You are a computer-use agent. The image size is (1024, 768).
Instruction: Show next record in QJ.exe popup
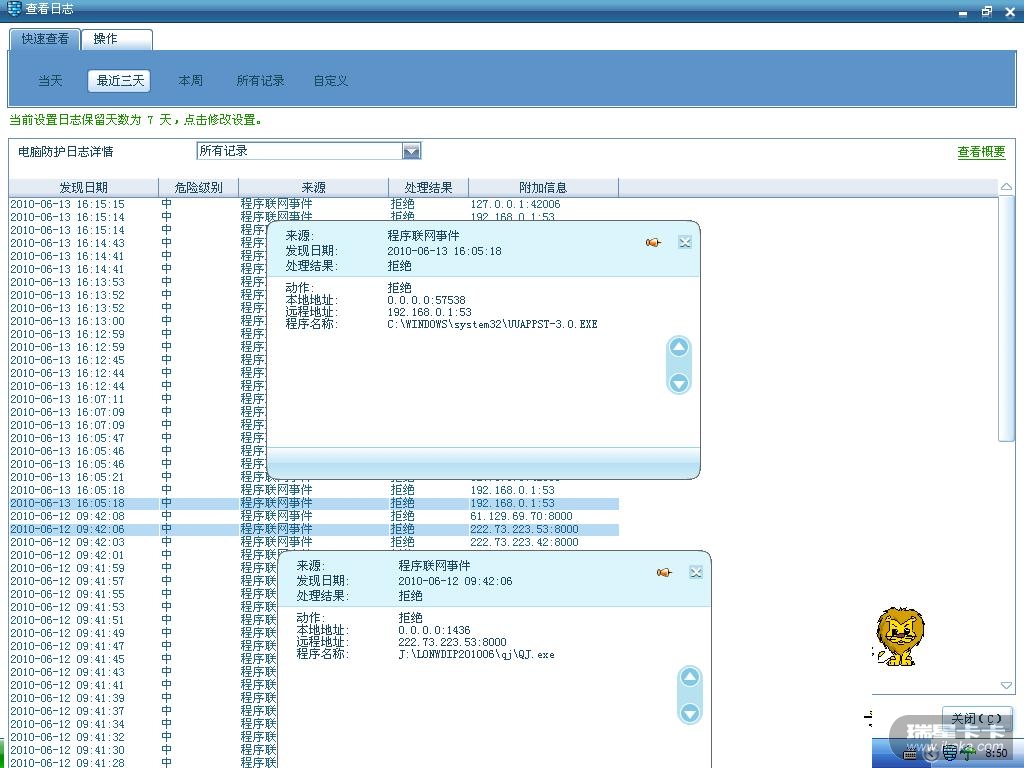(x=690, y=712)
